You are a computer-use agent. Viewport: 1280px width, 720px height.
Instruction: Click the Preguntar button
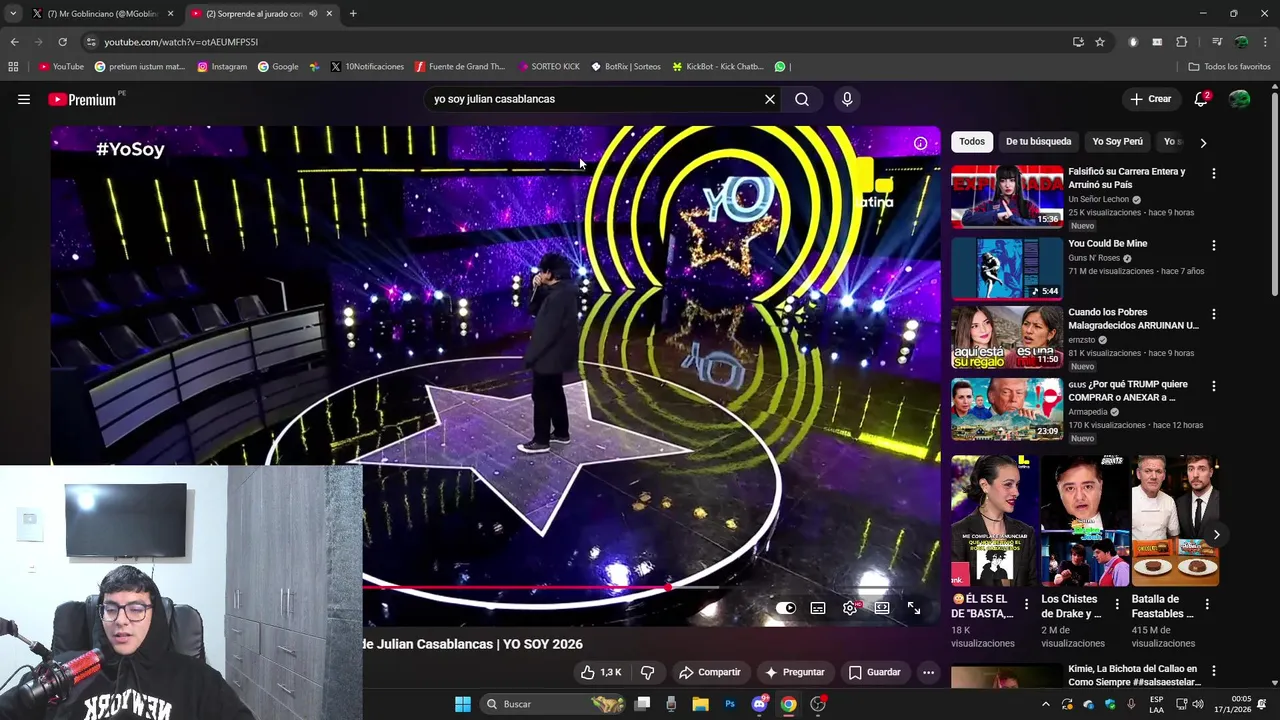tap(794, 672)
